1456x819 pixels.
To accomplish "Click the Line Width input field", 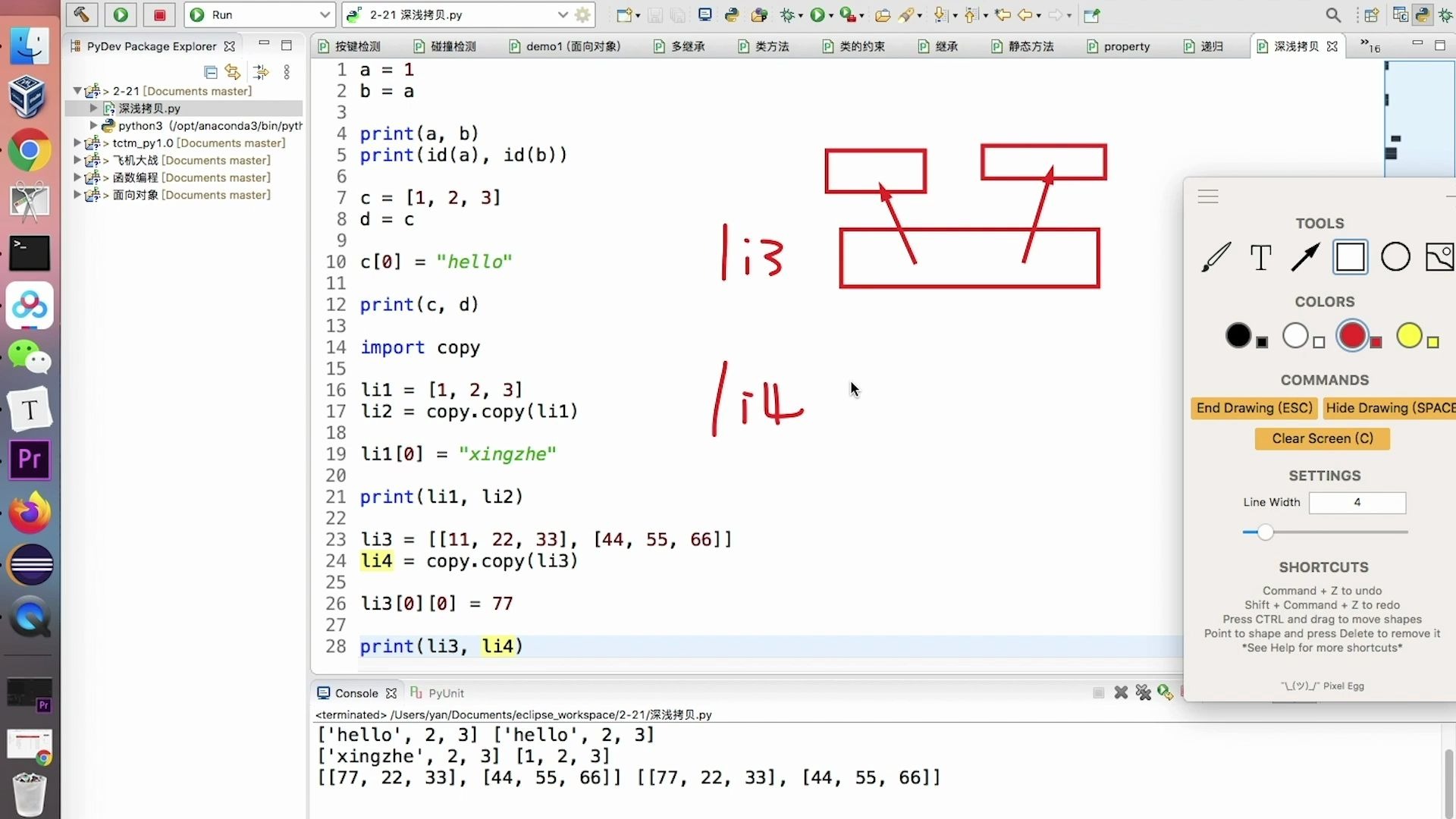I will (1357, 502).
